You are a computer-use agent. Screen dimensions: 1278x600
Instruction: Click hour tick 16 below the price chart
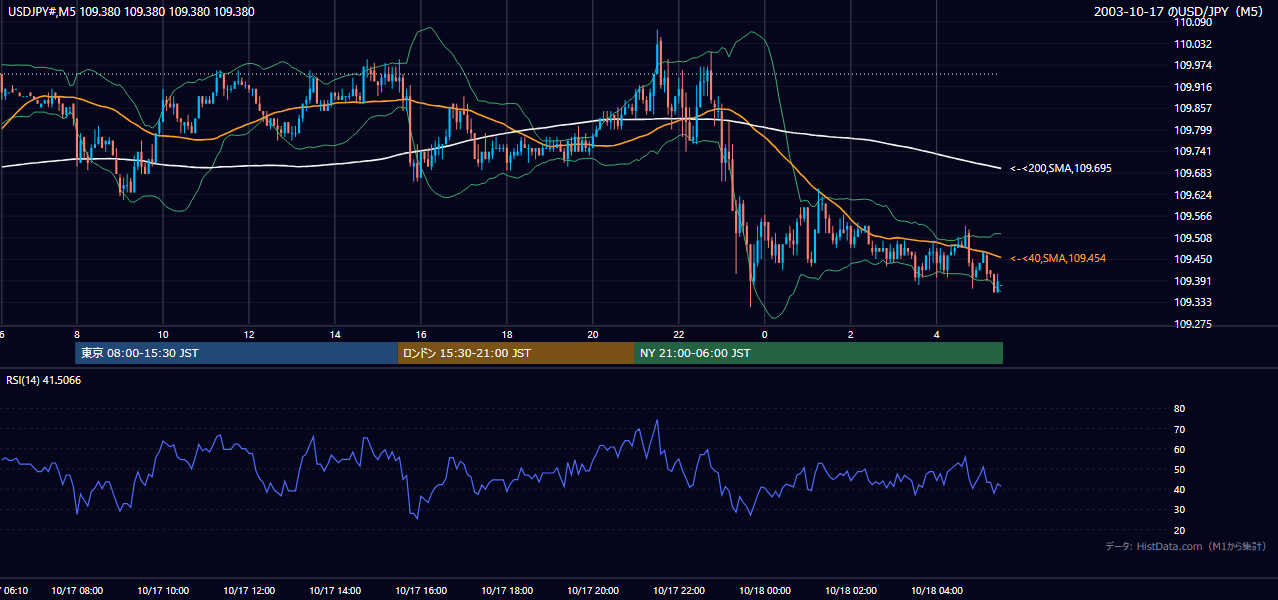421,334
